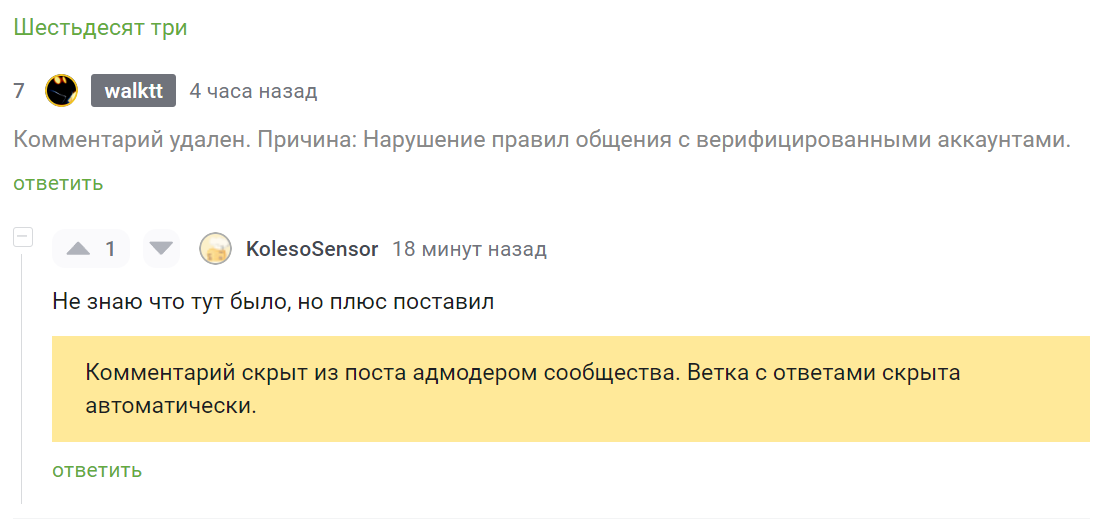Open KolesoSensor's avatar picture

click(215, 249)
